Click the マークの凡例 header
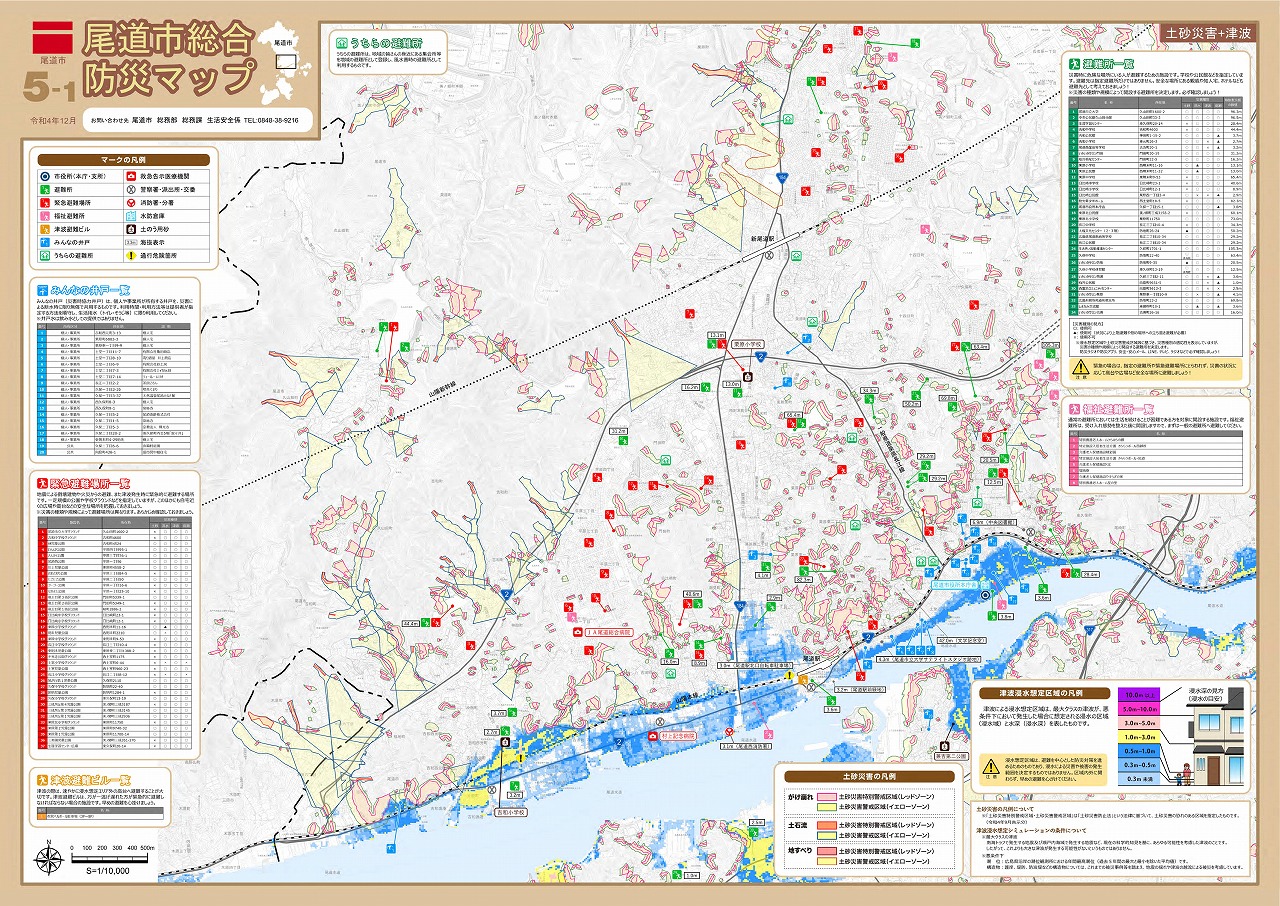1280x906 pixels. coord(124,160)
